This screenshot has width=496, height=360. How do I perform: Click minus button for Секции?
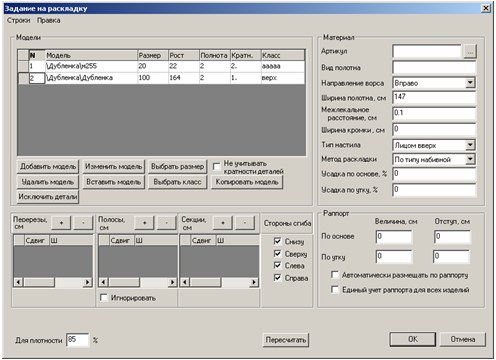pyautogui.click(x=245, y=223)
